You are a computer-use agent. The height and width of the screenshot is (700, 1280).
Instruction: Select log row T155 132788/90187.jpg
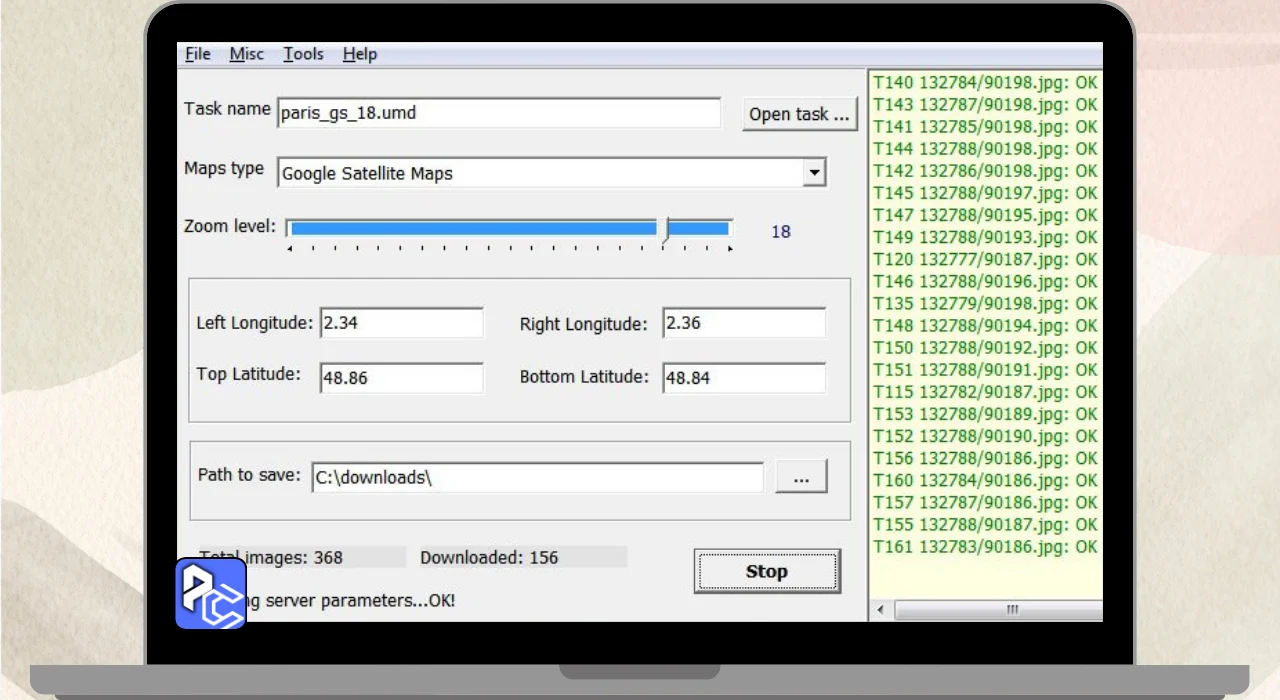click(985, 525)
